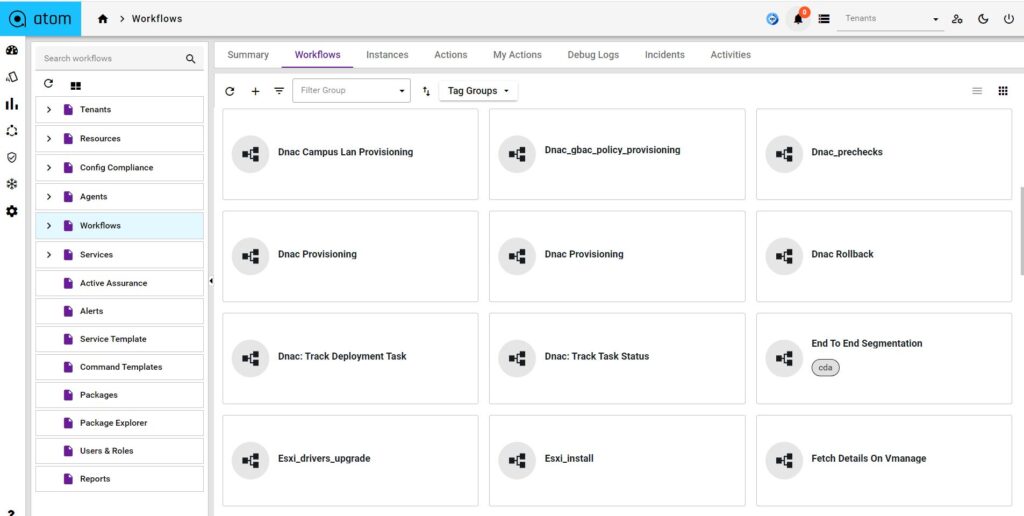Open the bar chart monitoring sidebar icon
This screenshot has height=516, width=1024.
12,104
